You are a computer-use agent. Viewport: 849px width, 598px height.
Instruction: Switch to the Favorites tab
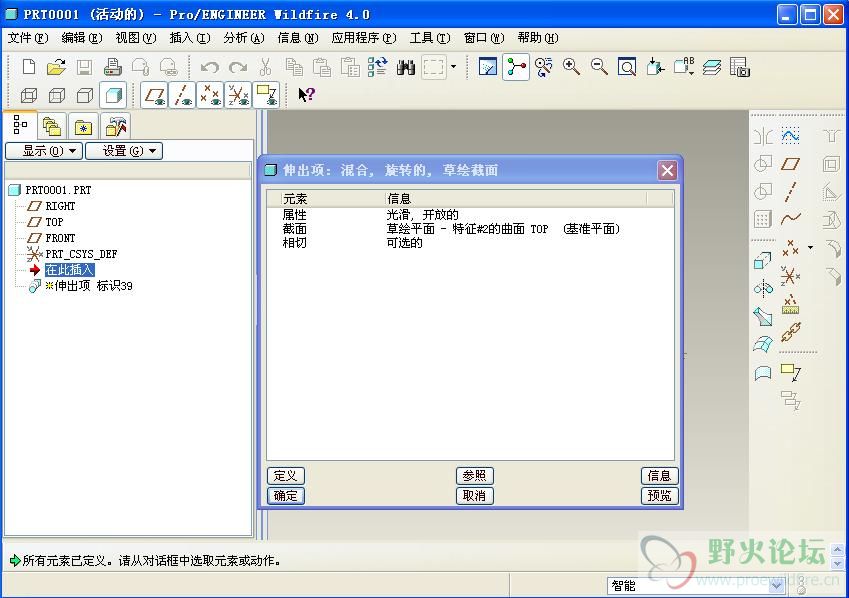pyautogui.click(x=83, y=127)
